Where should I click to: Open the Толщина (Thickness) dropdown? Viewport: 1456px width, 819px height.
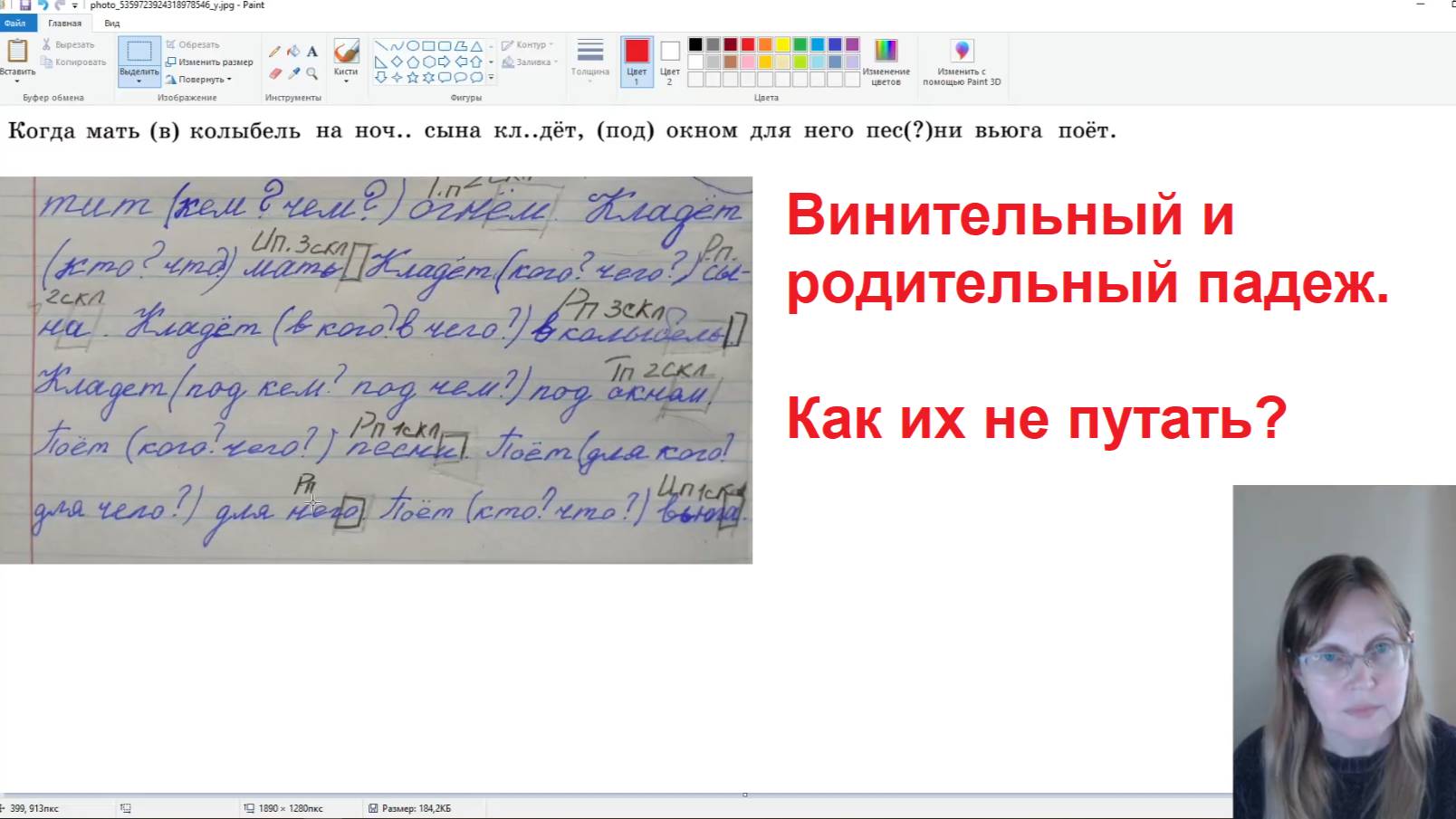[x=589, y=63]
